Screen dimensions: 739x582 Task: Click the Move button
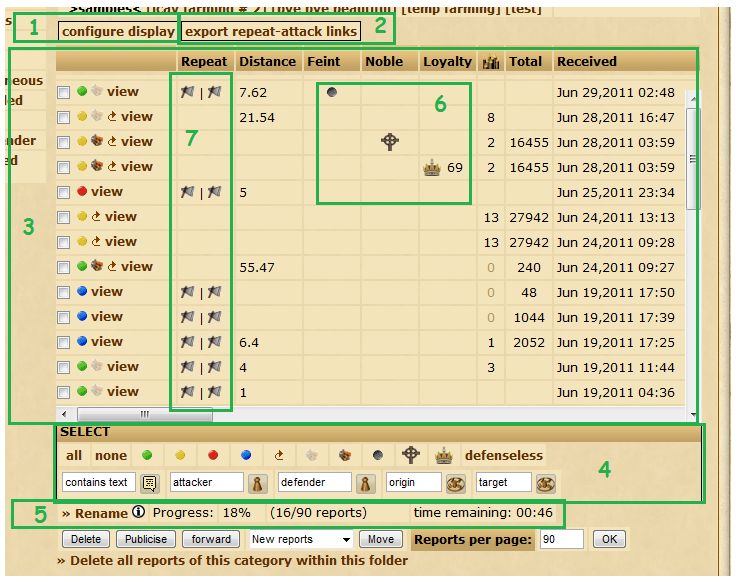381,539
